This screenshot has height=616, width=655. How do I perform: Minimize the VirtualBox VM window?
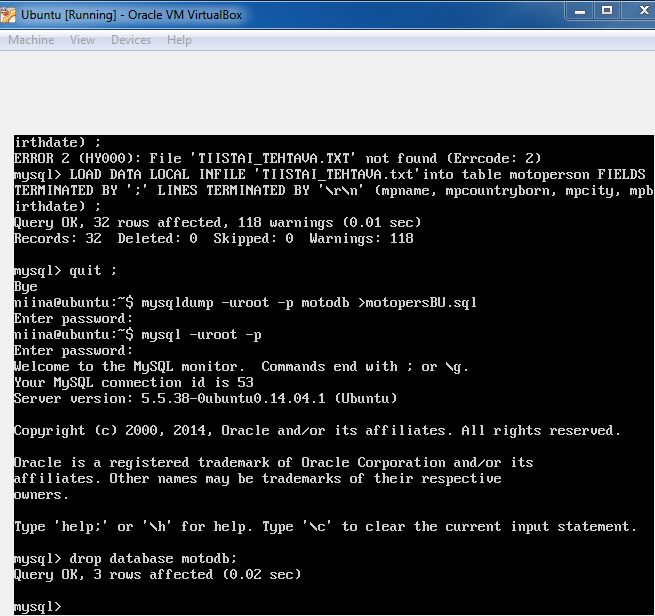pos(579,10)
